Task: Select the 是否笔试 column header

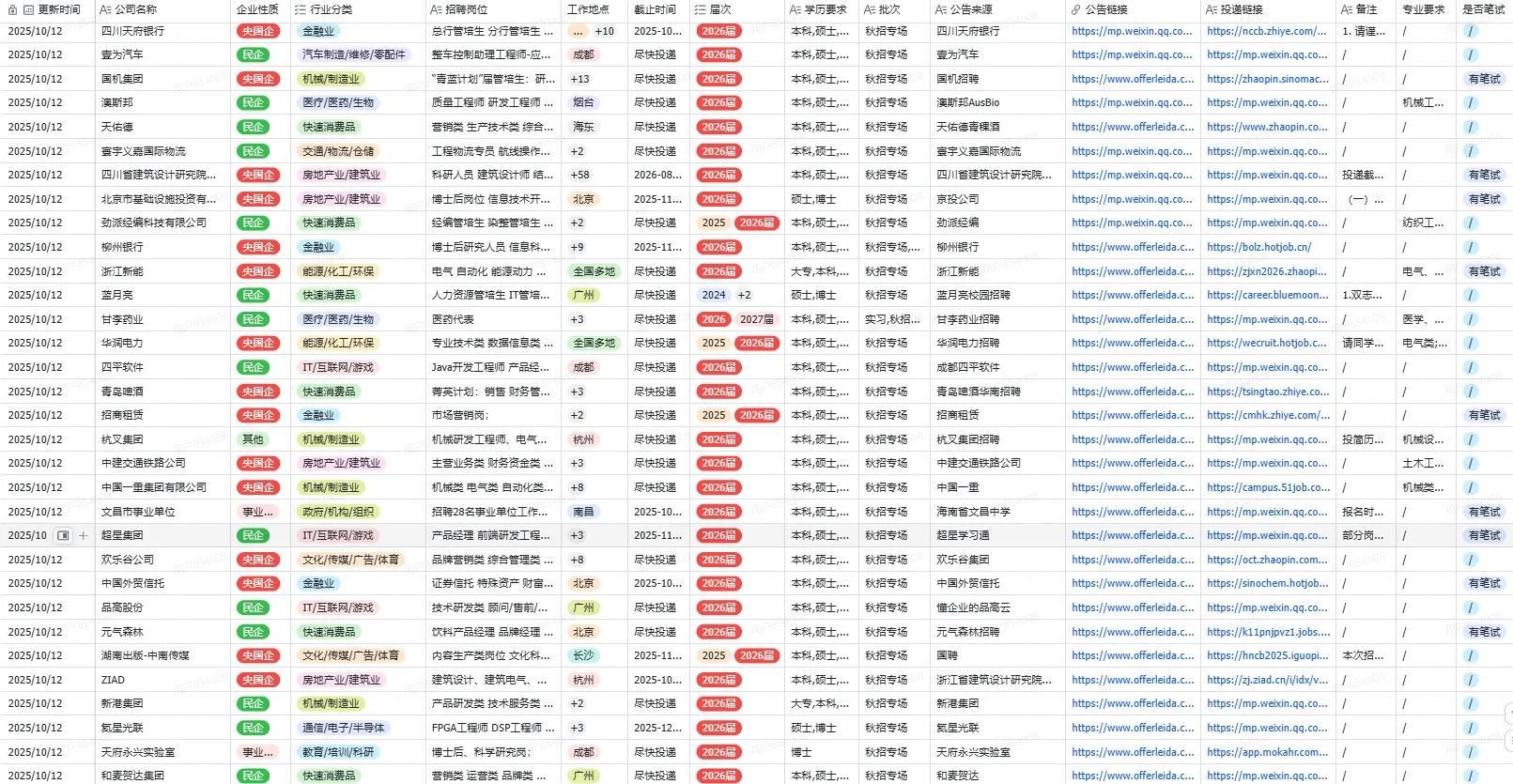Action: 1484,9
